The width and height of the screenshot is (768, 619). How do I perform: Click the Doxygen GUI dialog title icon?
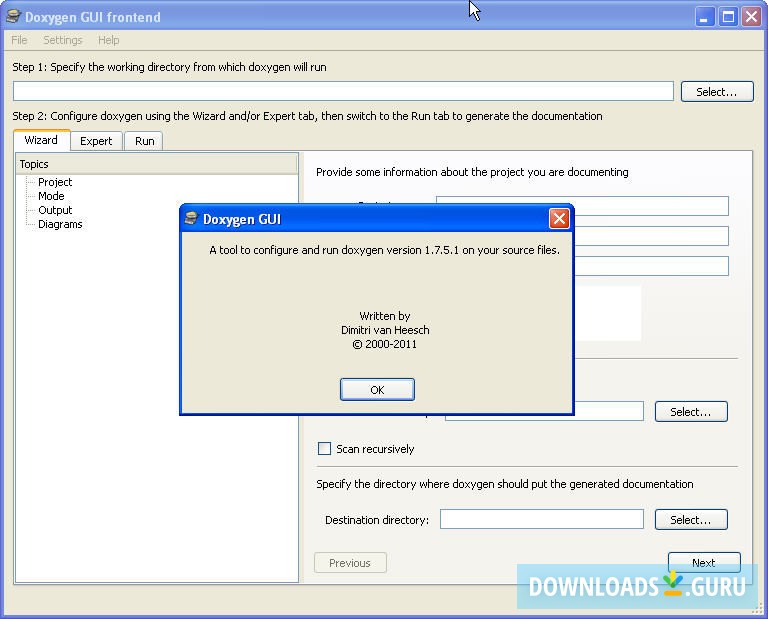[191, 218]
